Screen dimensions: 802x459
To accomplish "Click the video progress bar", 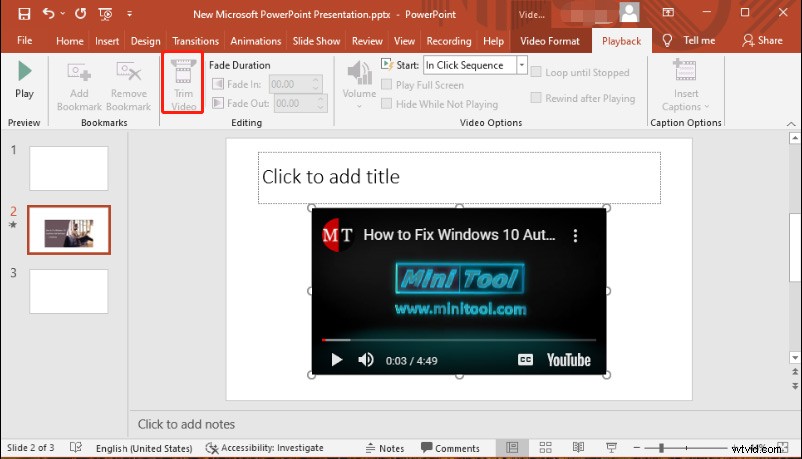I will coord(459,340).
